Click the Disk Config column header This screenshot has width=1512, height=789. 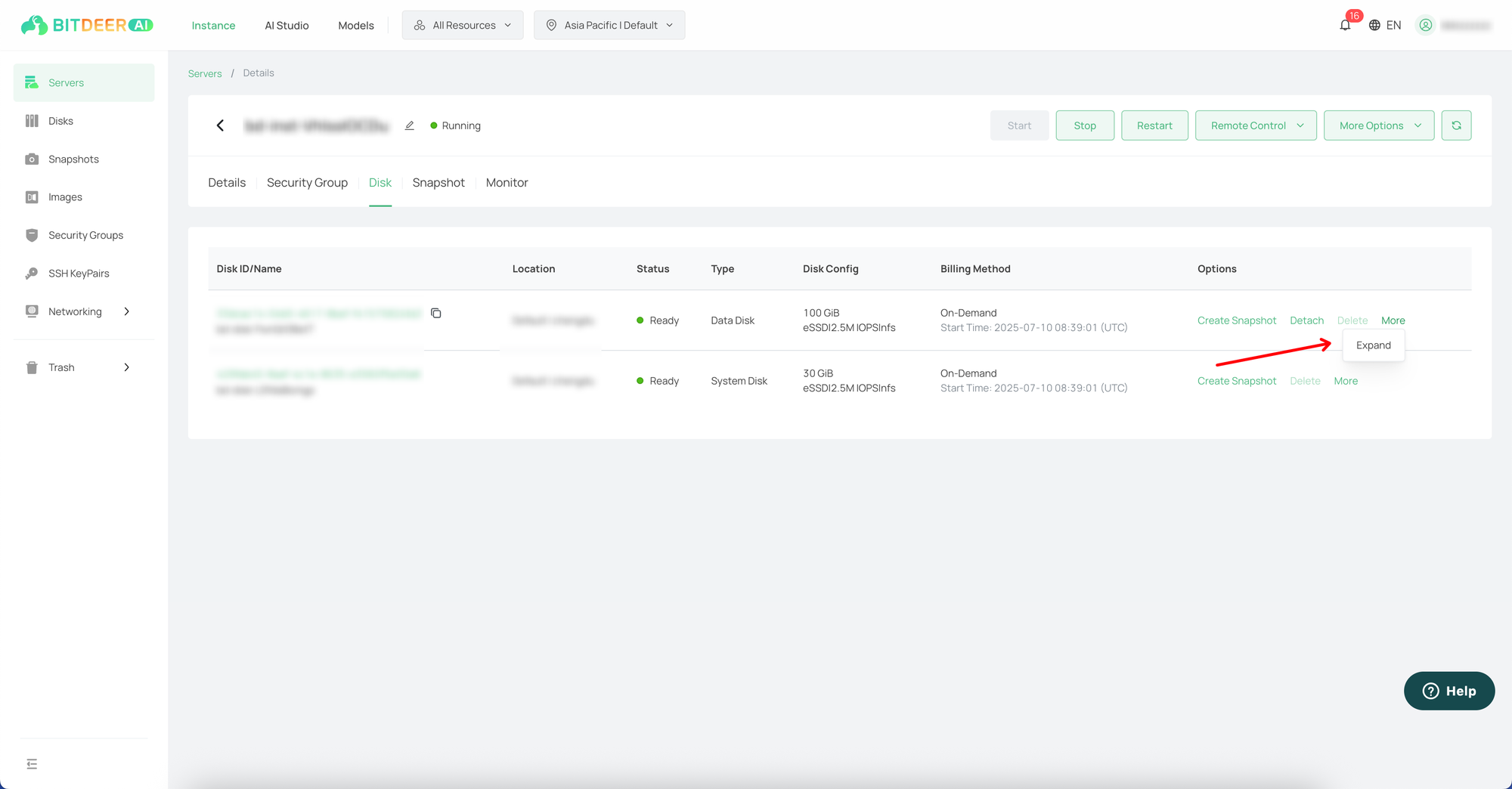tap(830, 268)
